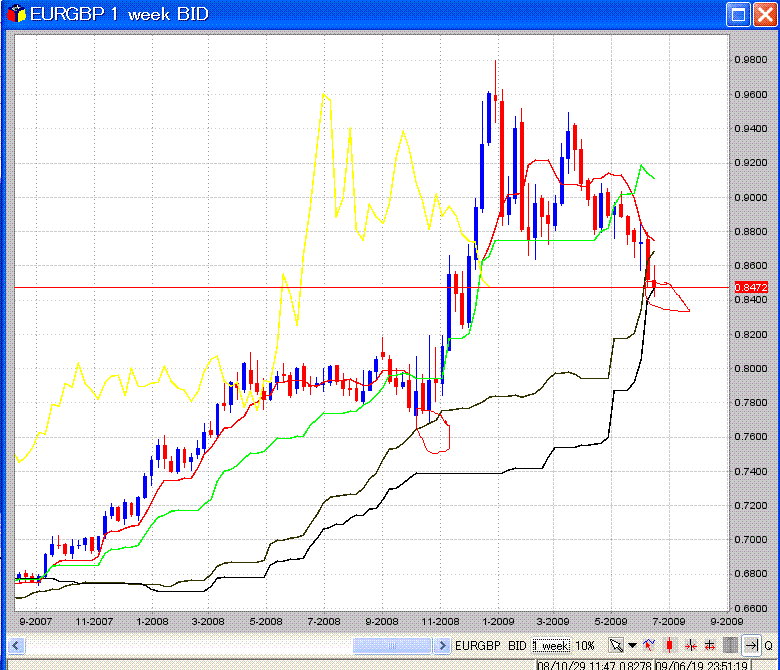The image size is (780, 670).
Task: Click the 08/10/29 11:47 0.8278 status field
Action: 595,666
